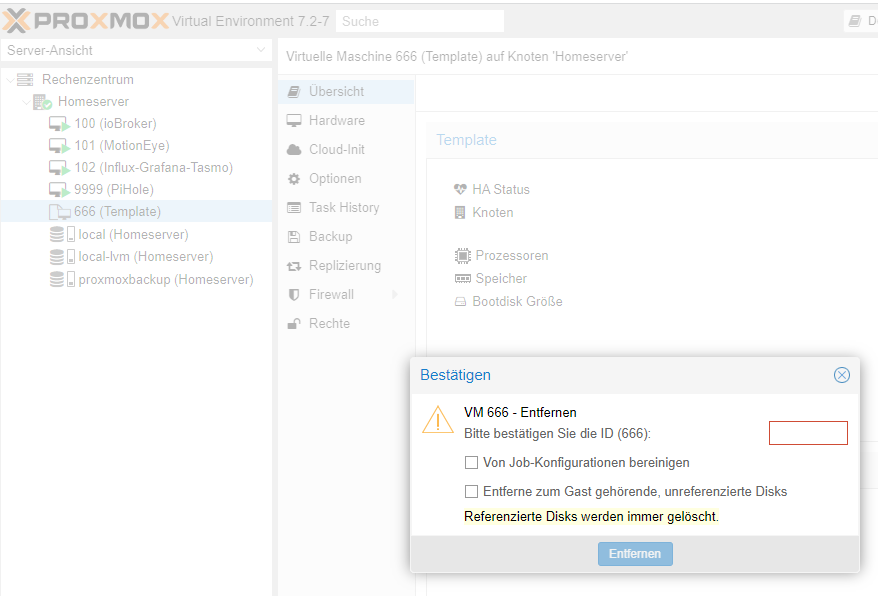The height and width of the screenshot is (596, 878).
Task: Click the proxmoxbackup storage icon
Action: pos(62,279)
